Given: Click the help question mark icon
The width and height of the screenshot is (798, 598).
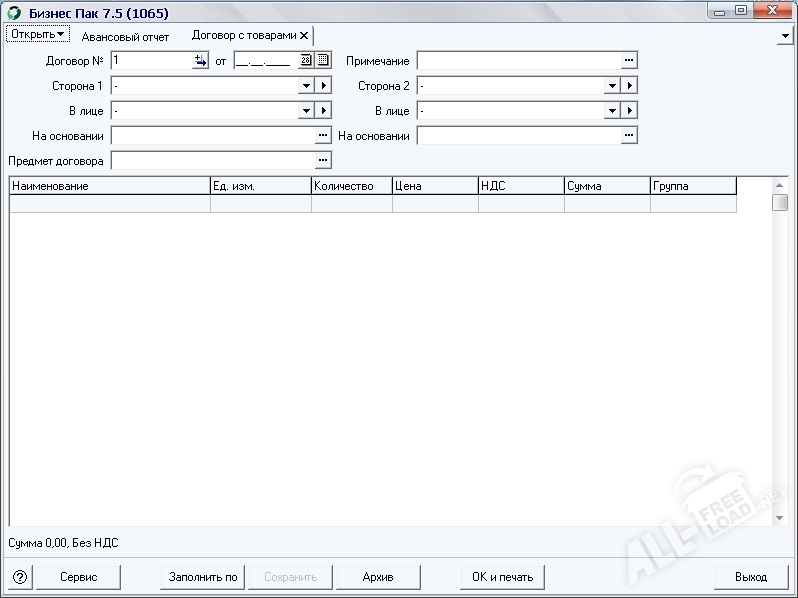Looking at the screenshot, I should point(20,577).
